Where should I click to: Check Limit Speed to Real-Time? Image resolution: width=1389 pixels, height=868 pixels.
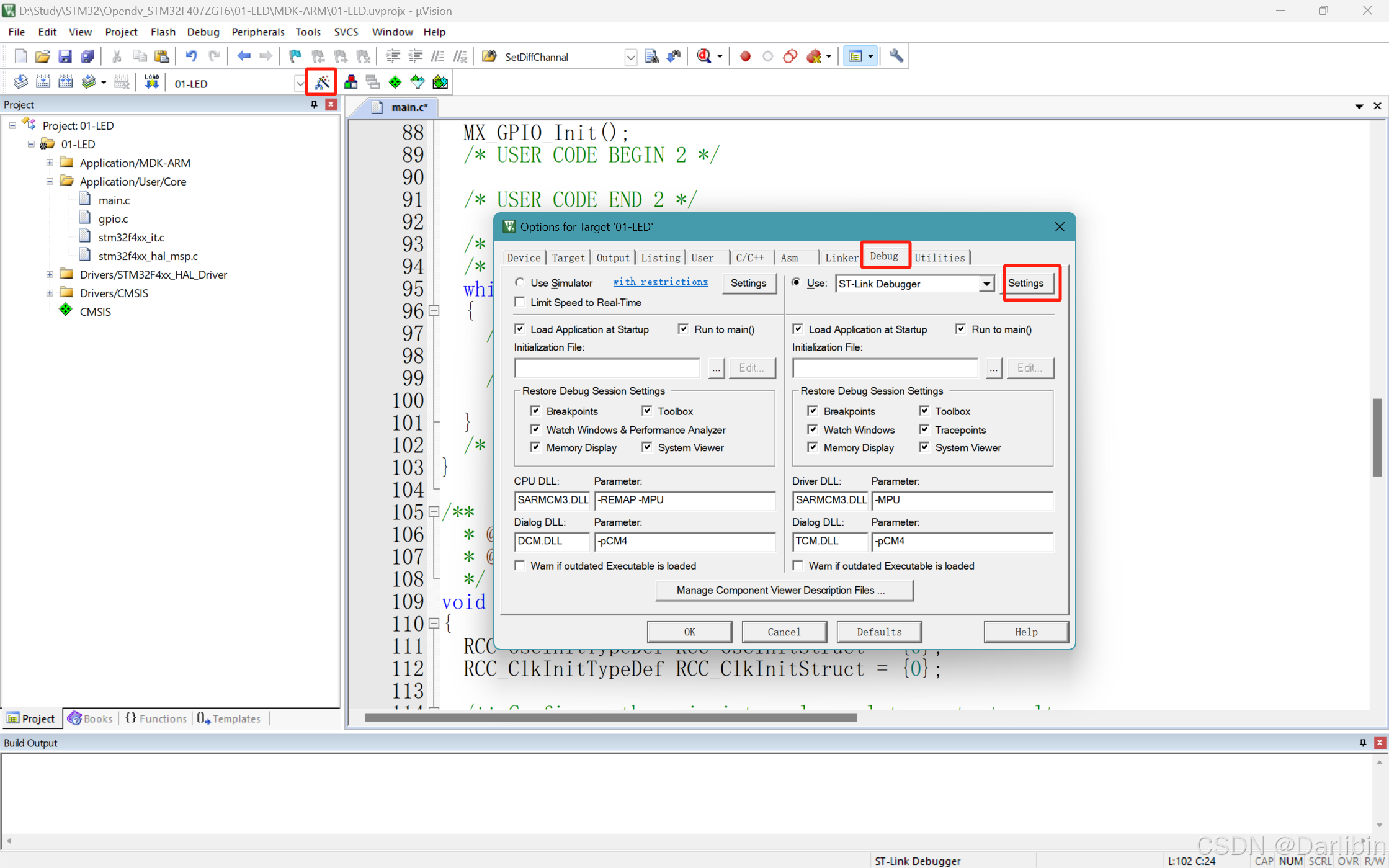(x=520, y=303)
